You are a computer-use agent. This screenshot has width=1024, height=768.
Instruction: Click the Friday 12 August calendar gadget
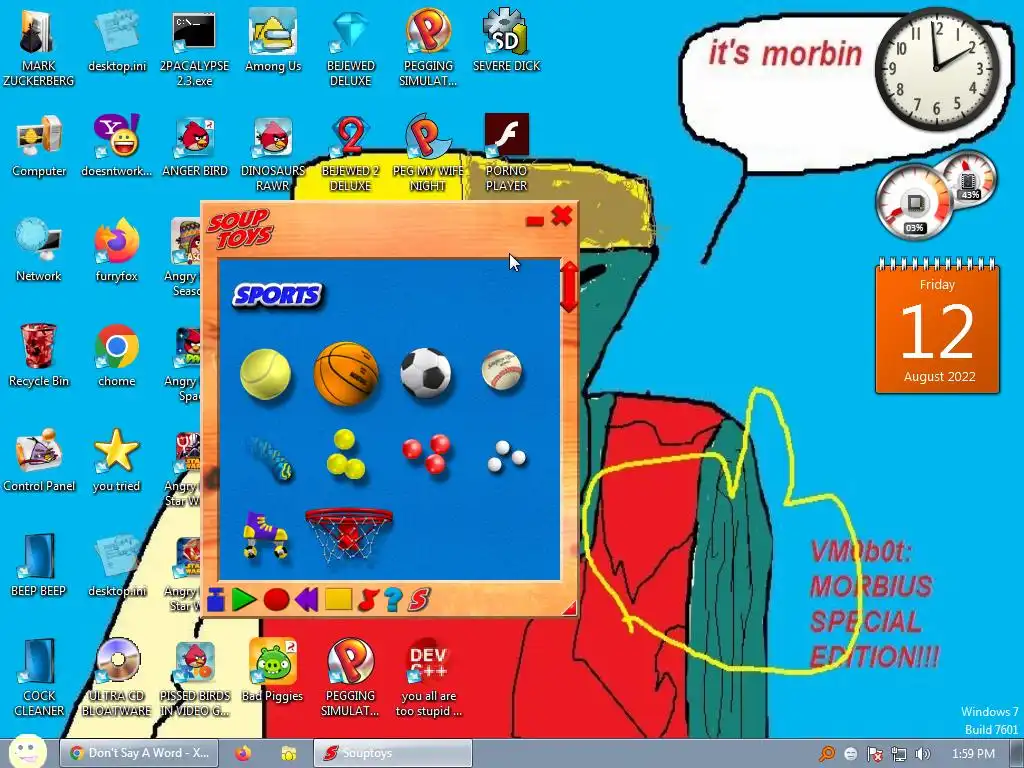tap(937, 327)
